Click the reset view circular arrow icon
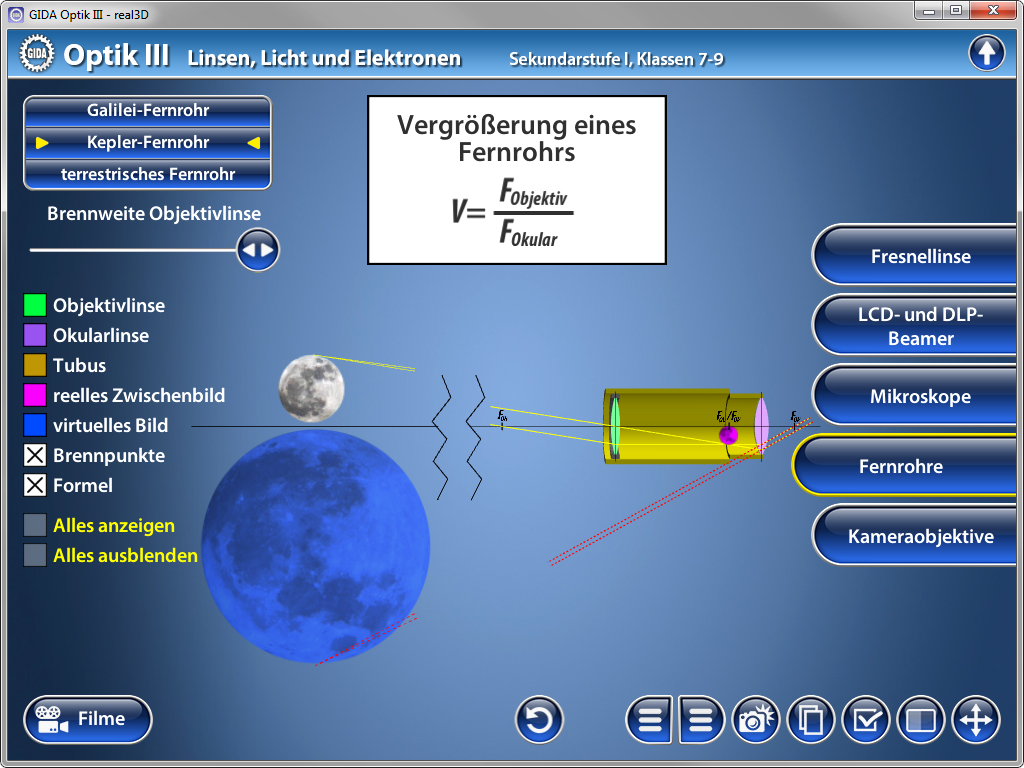1024x768 pixels. (x=539, y=720)
